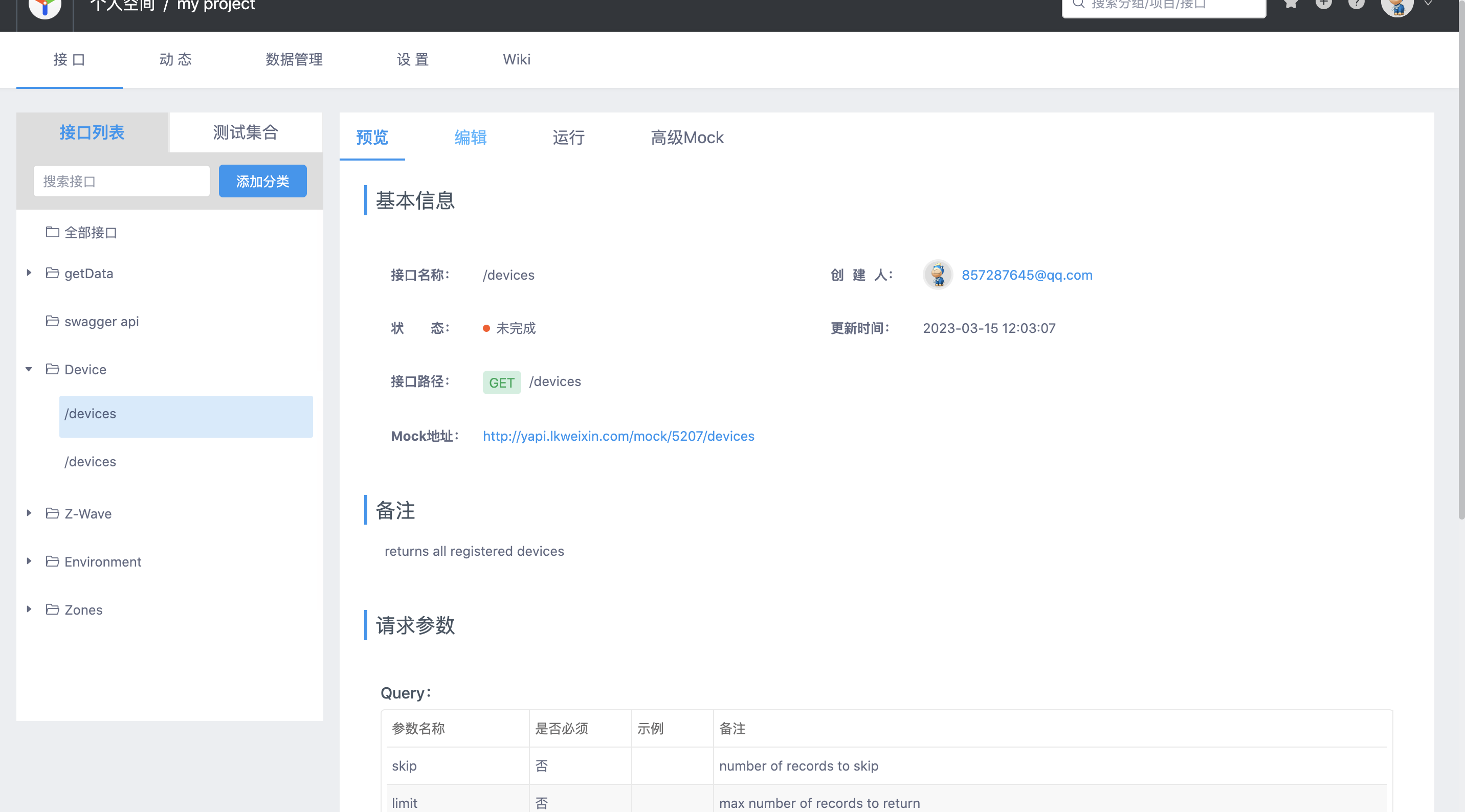Click the folder icon next to swagger api
This screenshot has height=812, width=1465.
pos(52,321)
